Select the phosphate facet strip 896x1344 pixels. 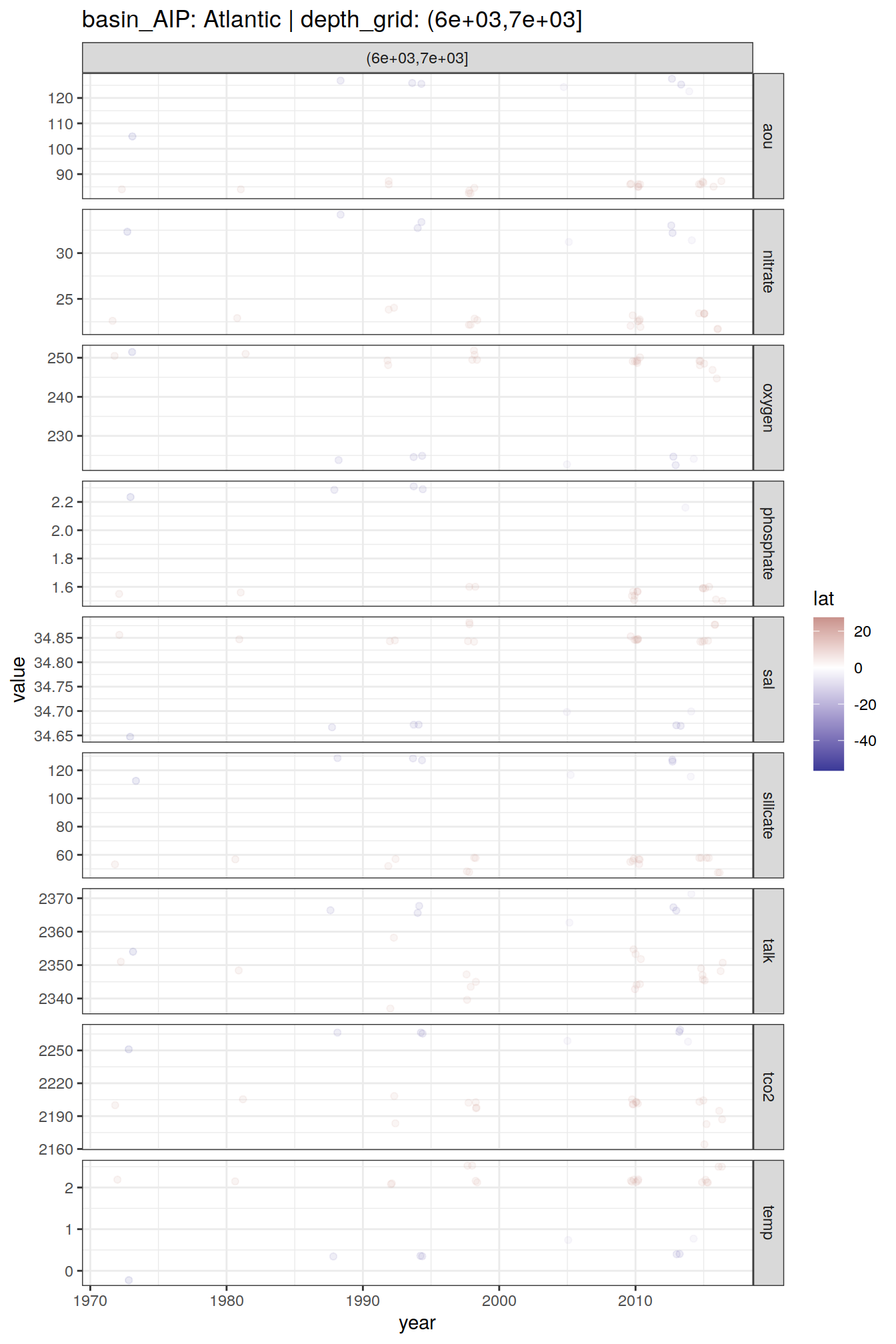pos(768,543)
